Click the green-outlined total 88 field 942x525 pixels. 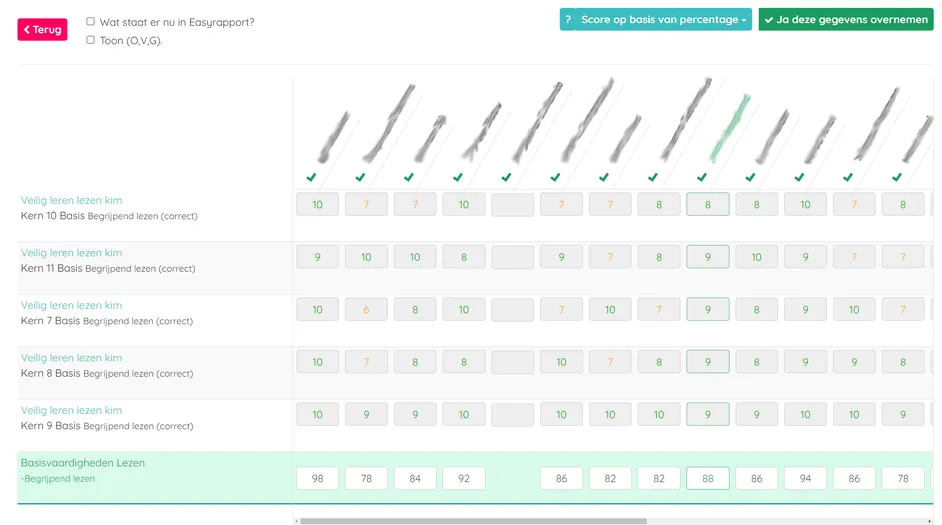(x=708, y=478)
